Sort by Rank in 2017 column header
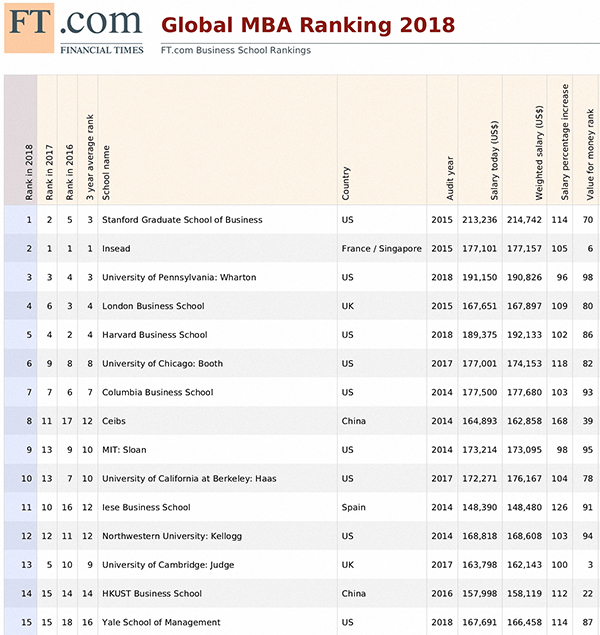 tap(49, 172)
